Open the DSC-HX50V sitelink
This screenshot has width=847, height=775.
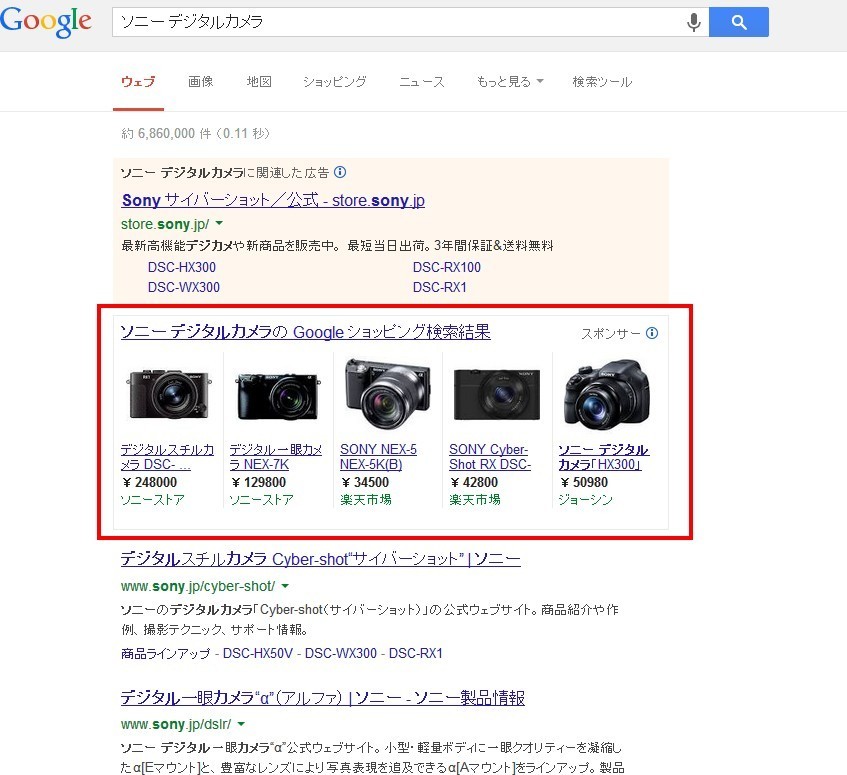[258, 653]
